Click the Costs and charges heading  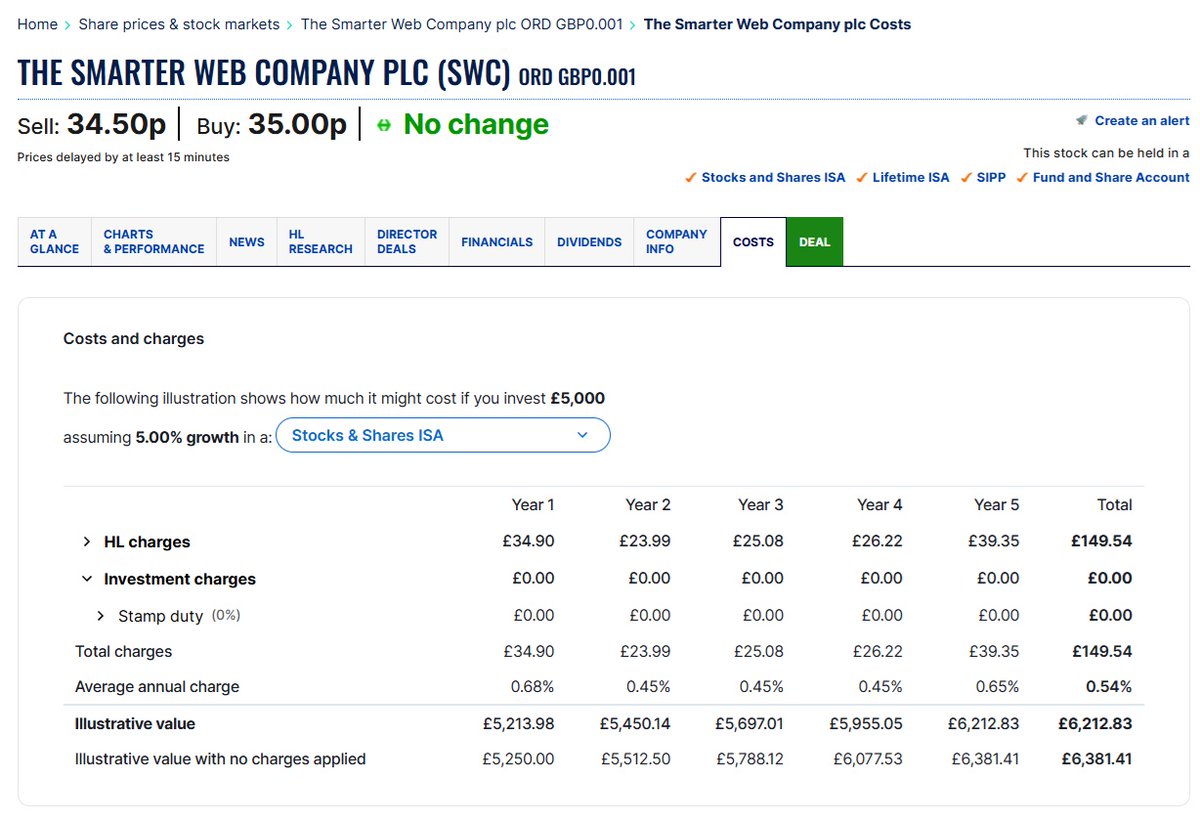(134, 339)
